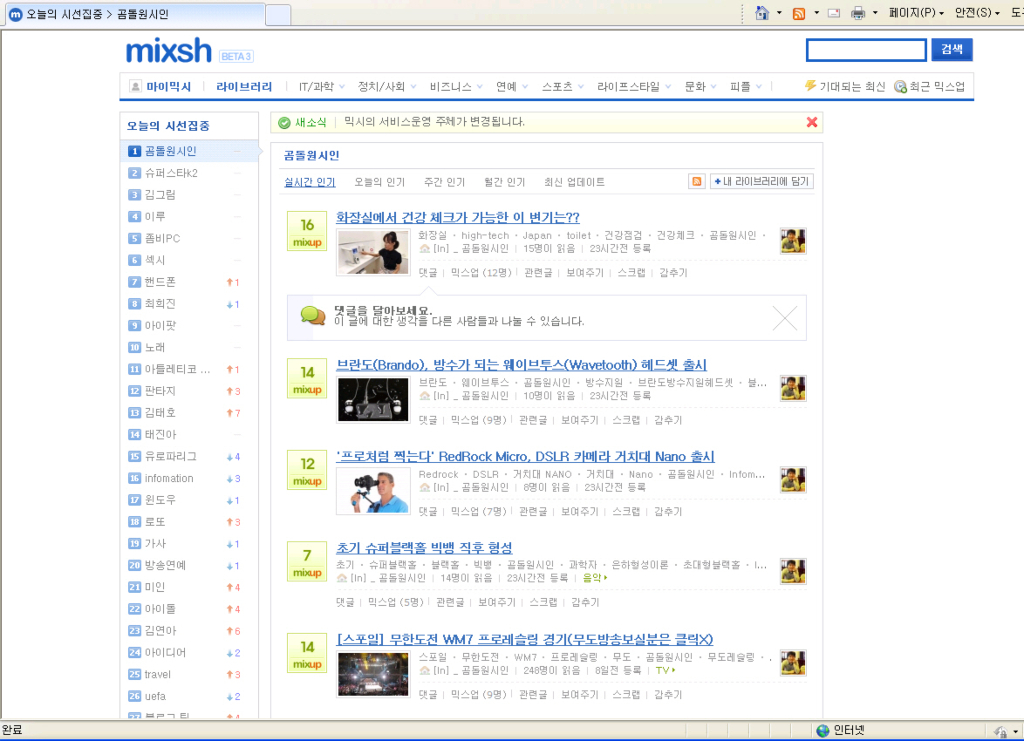The width and height of the screenshot is (1024, 741).
Task: Click the internet zone globe icon in status bar
Action: pyautogui.click(x=823, y=731)
